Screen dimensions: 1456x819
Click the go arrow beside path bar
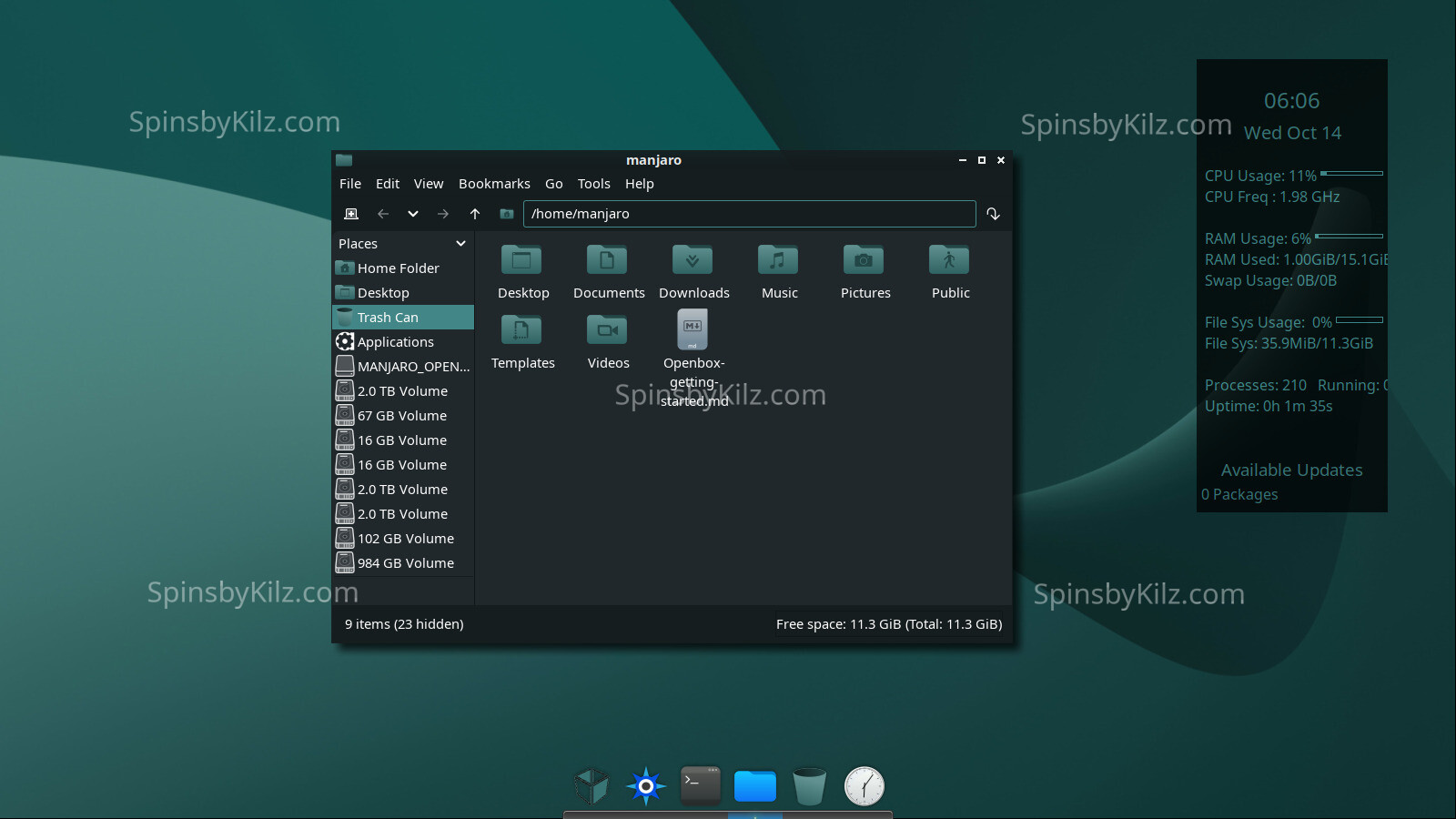click(993, 214)
